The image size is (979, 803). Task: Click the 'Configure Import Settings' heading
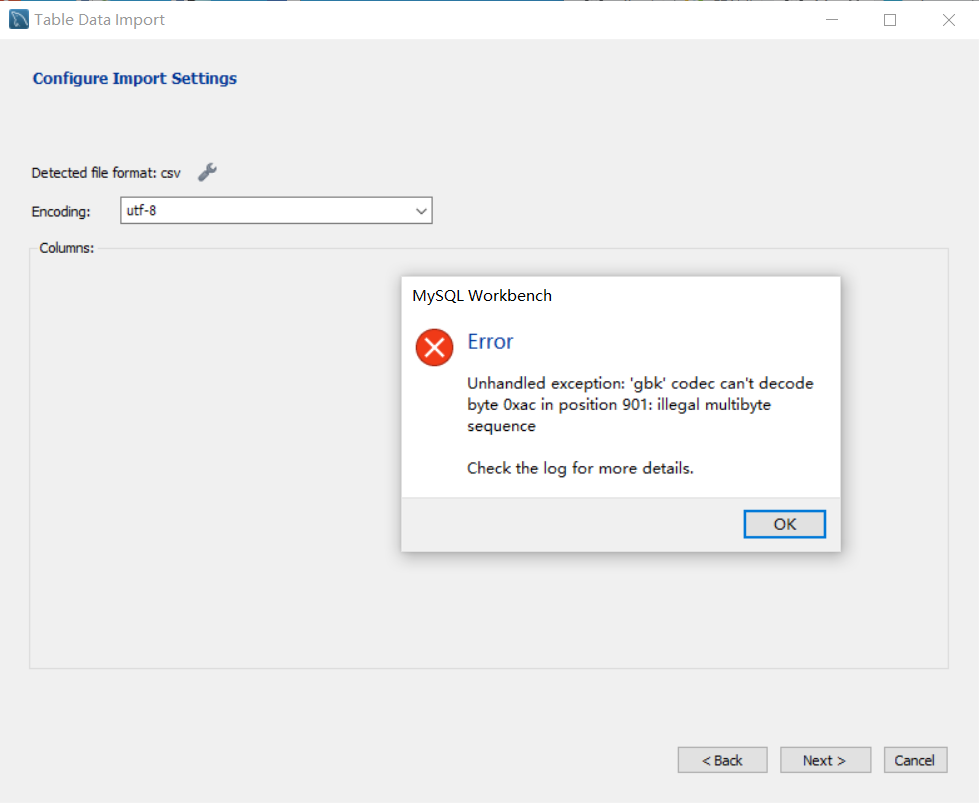pyautogui.click(x=135, y=79)
